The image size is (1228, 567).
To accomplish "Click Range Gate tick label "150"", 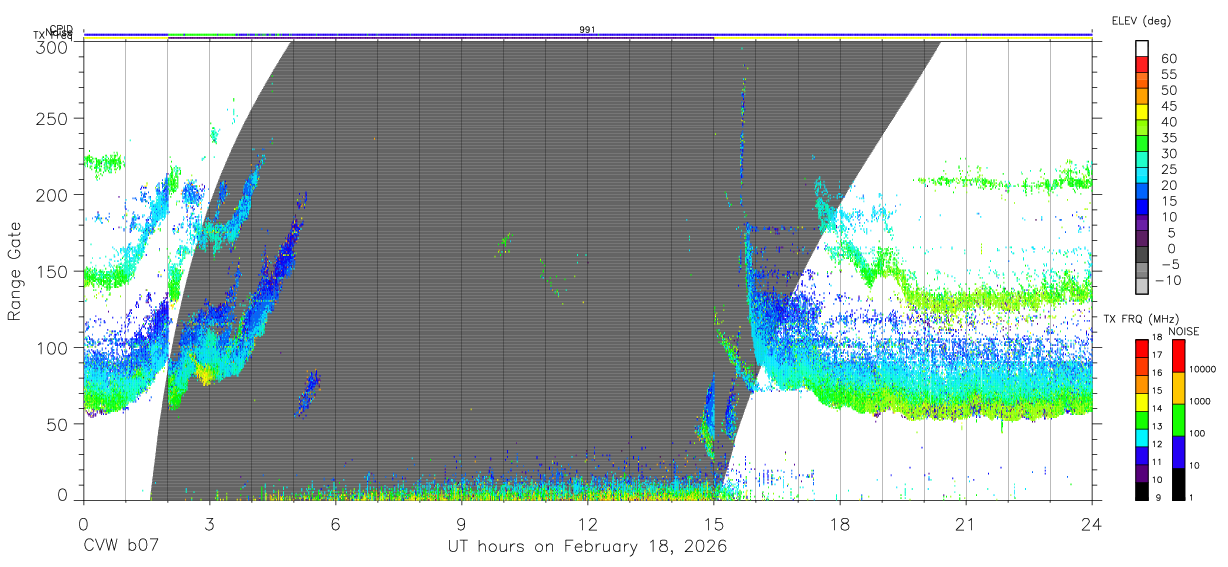I will [51, 271].
